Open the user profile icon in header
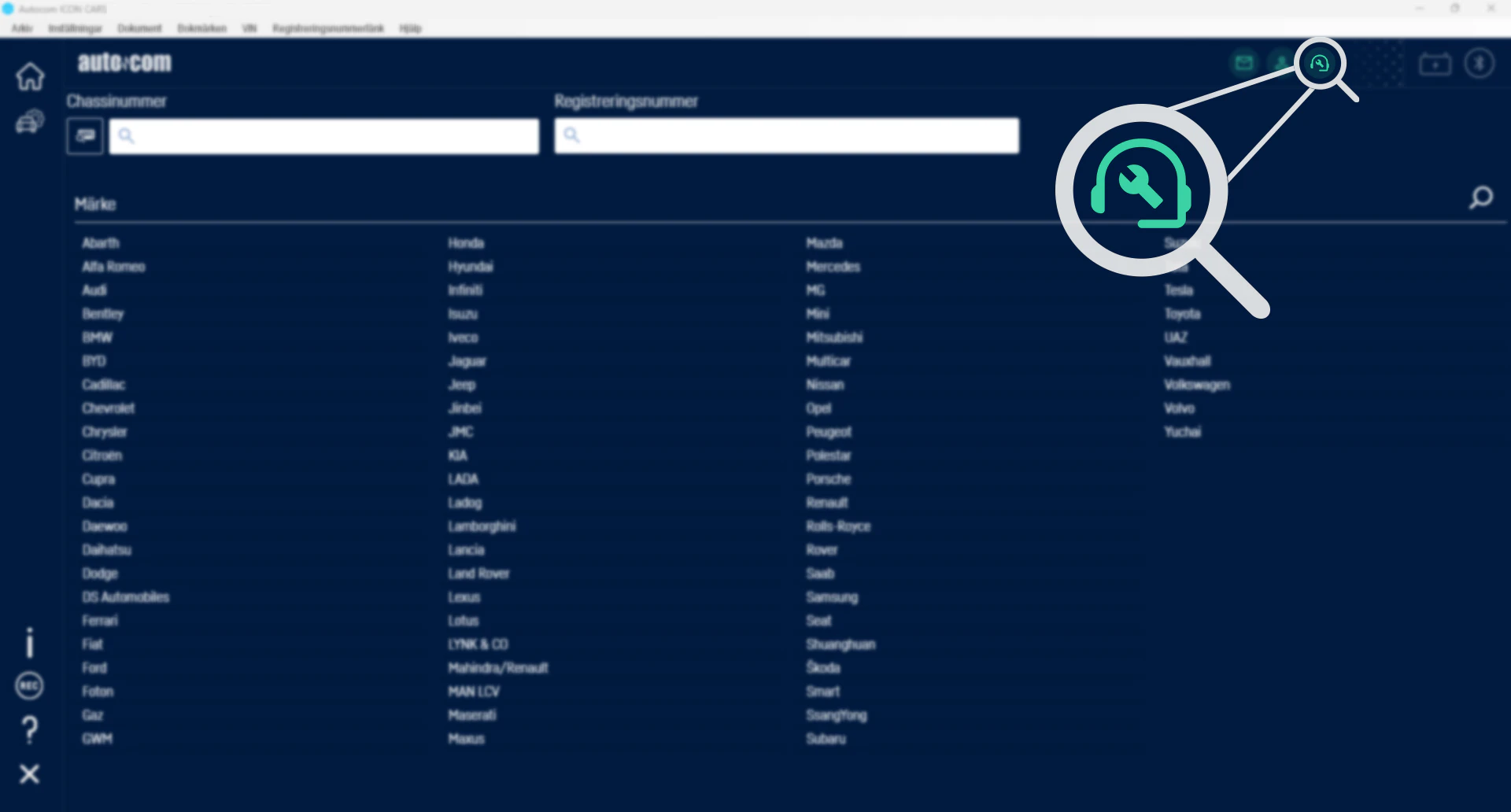The height and width of the screenshot is (812, 1511). pyautogui.click(x=1281, y=63)
